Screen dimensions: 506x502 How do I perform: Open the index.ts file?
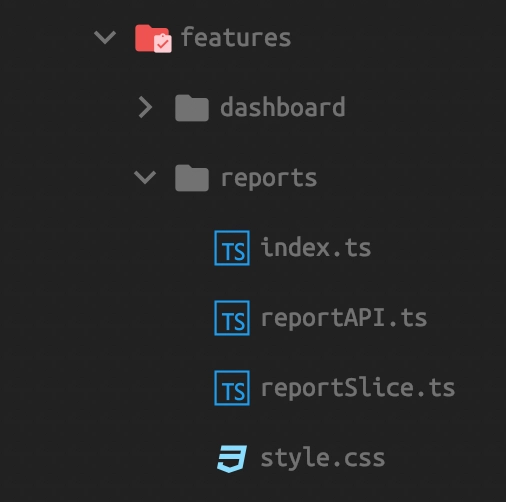click(316, 247)
